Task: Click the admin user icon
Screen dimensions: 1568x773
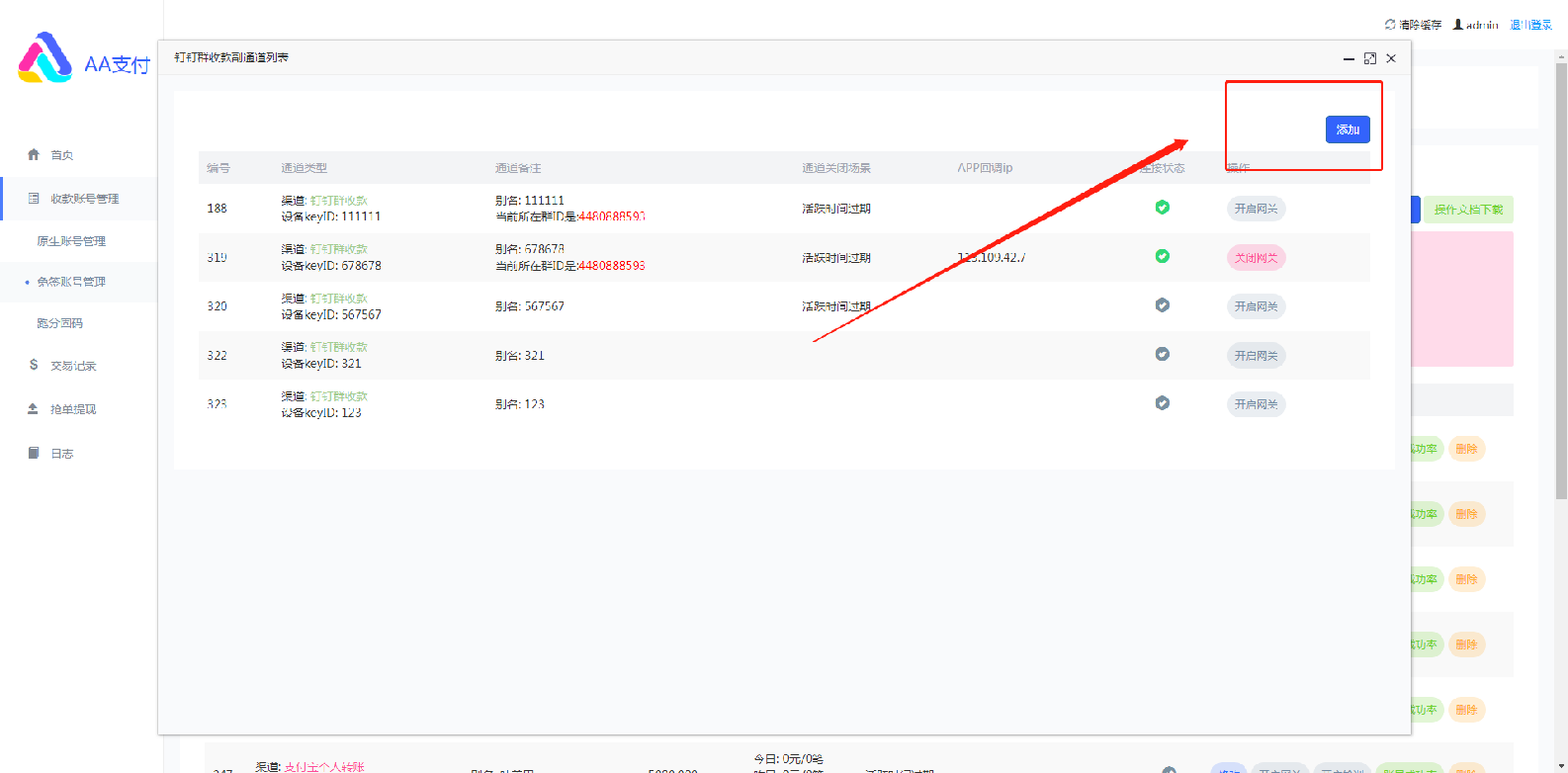Action: tap(1458, 25)
